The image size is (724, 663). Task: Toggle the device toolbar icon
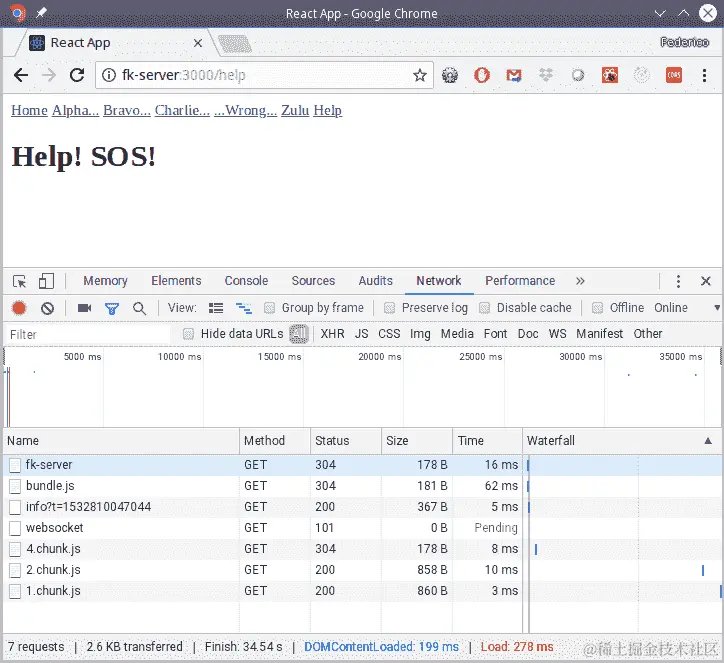click(46, 281)
